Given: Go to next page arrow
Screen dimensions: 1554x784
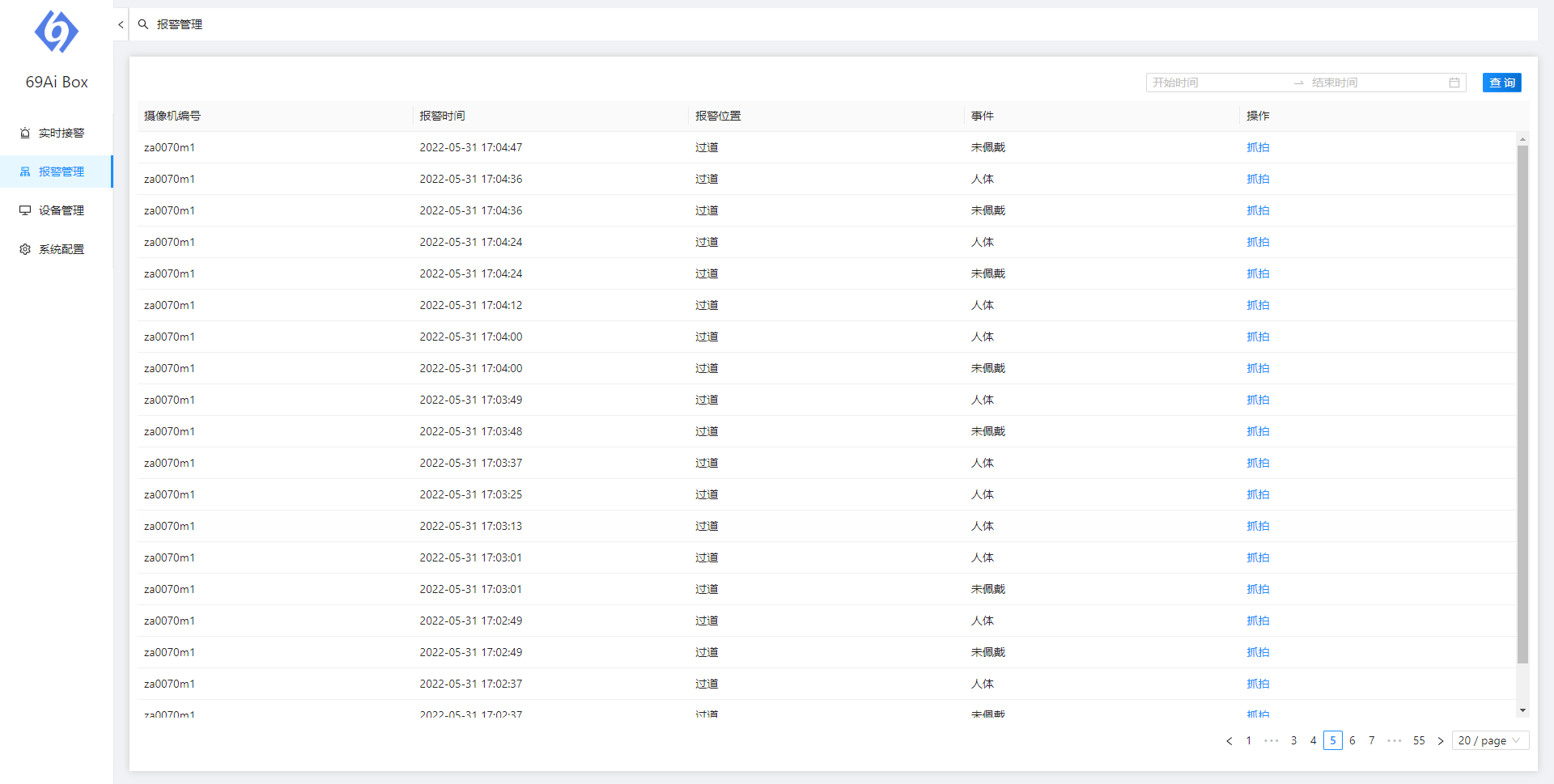Looking at the screenshot, I should coord(1441,740).
